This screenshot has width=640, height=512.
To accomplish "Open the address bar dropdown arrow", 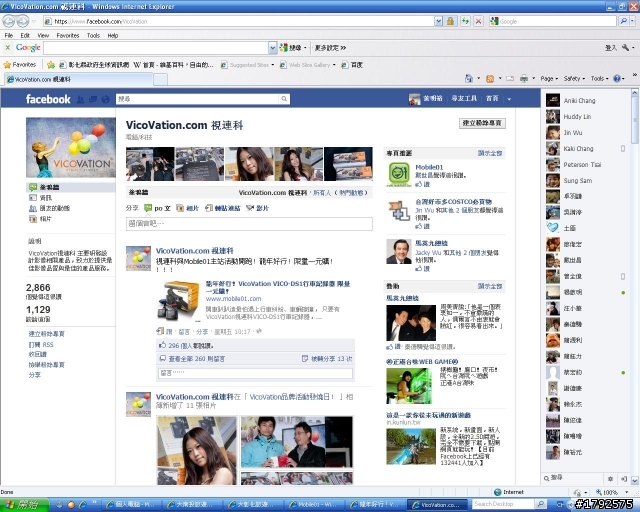I will click(438, 21).
